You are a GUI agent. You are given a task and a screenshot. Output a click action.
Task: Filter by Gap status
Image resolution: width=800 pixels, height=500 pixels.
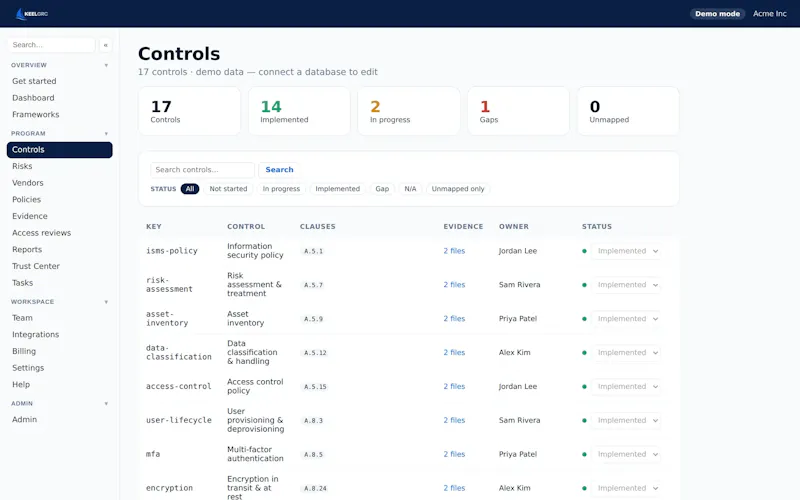point(382,189)
